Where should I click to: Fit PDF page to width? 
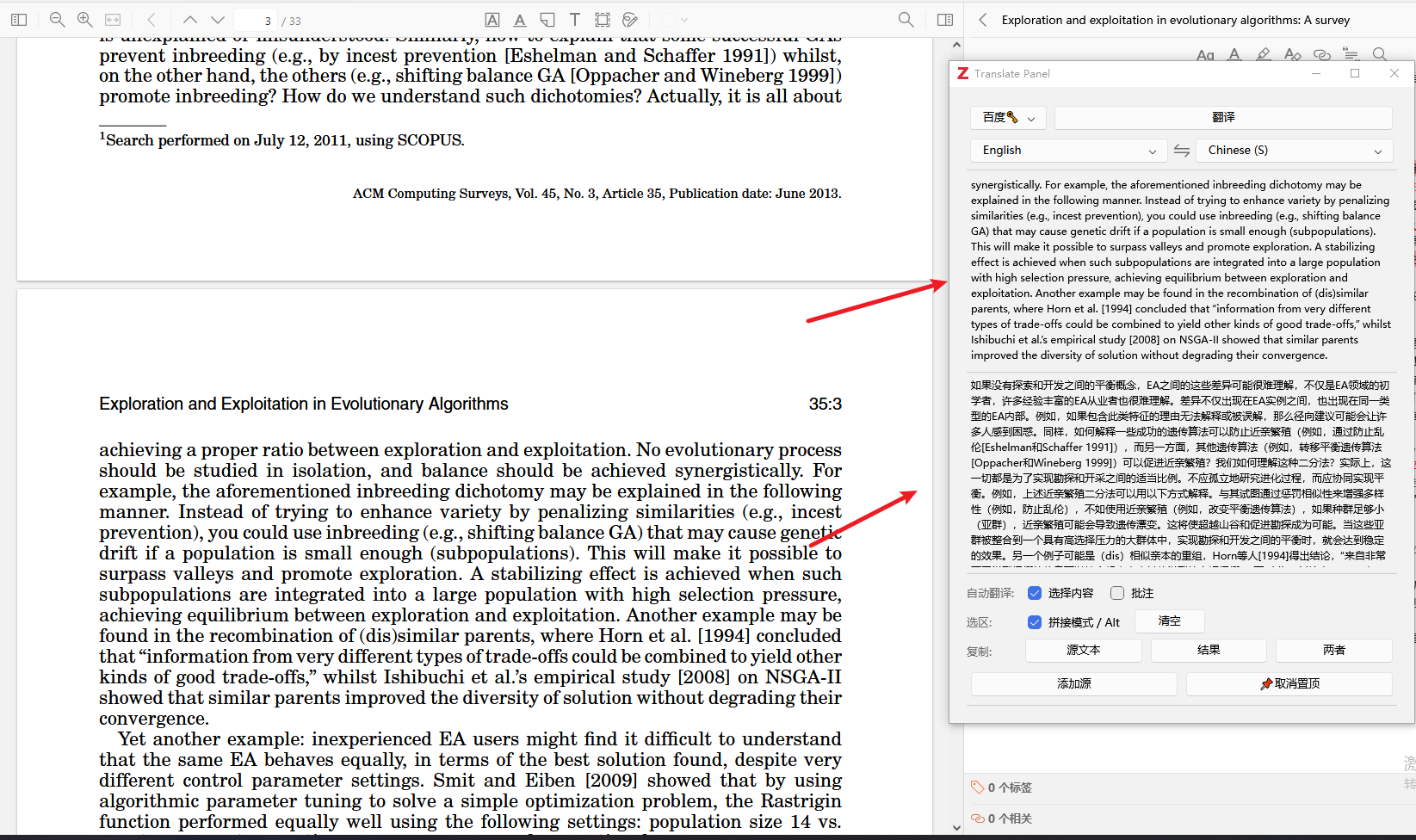click(x=113, y=20)
